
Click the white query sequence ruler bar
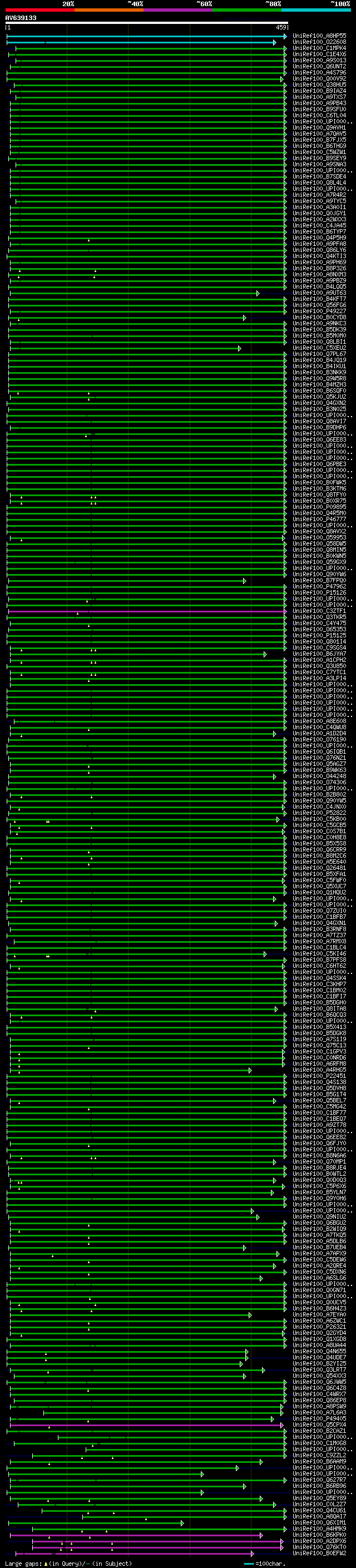click(x=147, y=23)
